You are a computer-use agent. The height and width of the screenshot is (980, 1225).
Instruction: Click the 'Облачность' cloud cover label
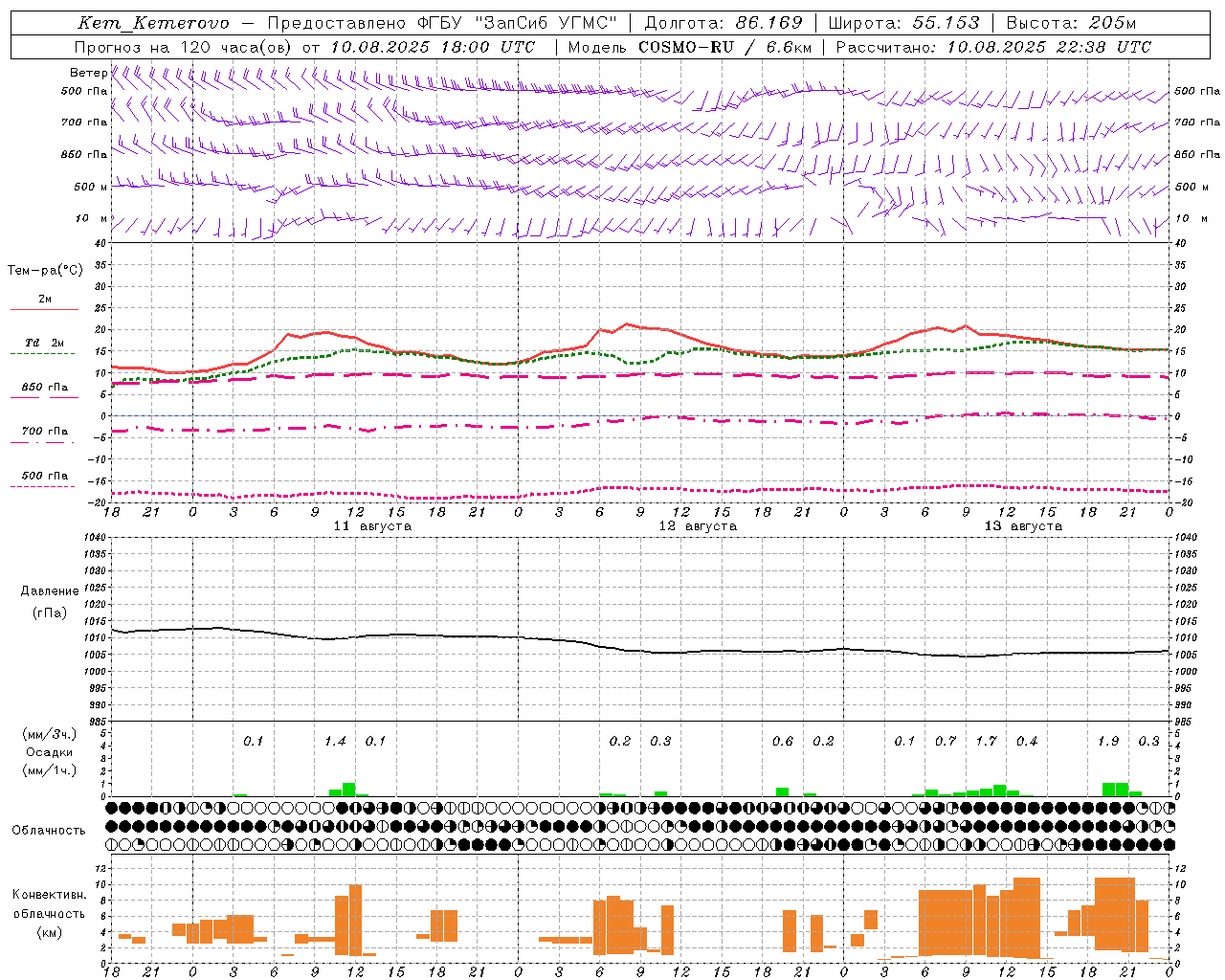(x=49, y=831)
